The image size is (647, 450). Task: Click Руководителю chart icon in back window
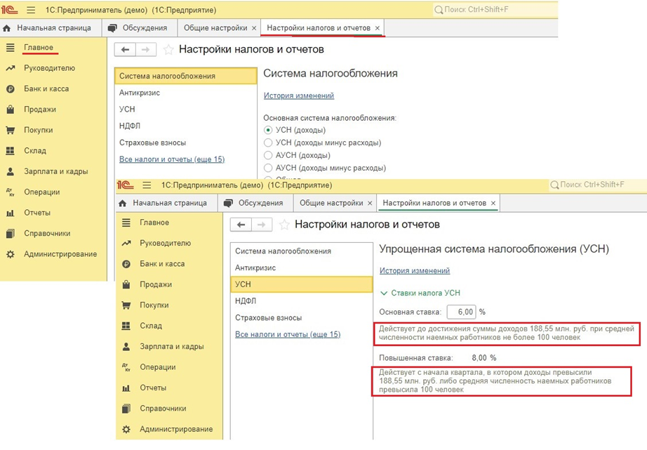pyautogui.click(x=10, y=68)
